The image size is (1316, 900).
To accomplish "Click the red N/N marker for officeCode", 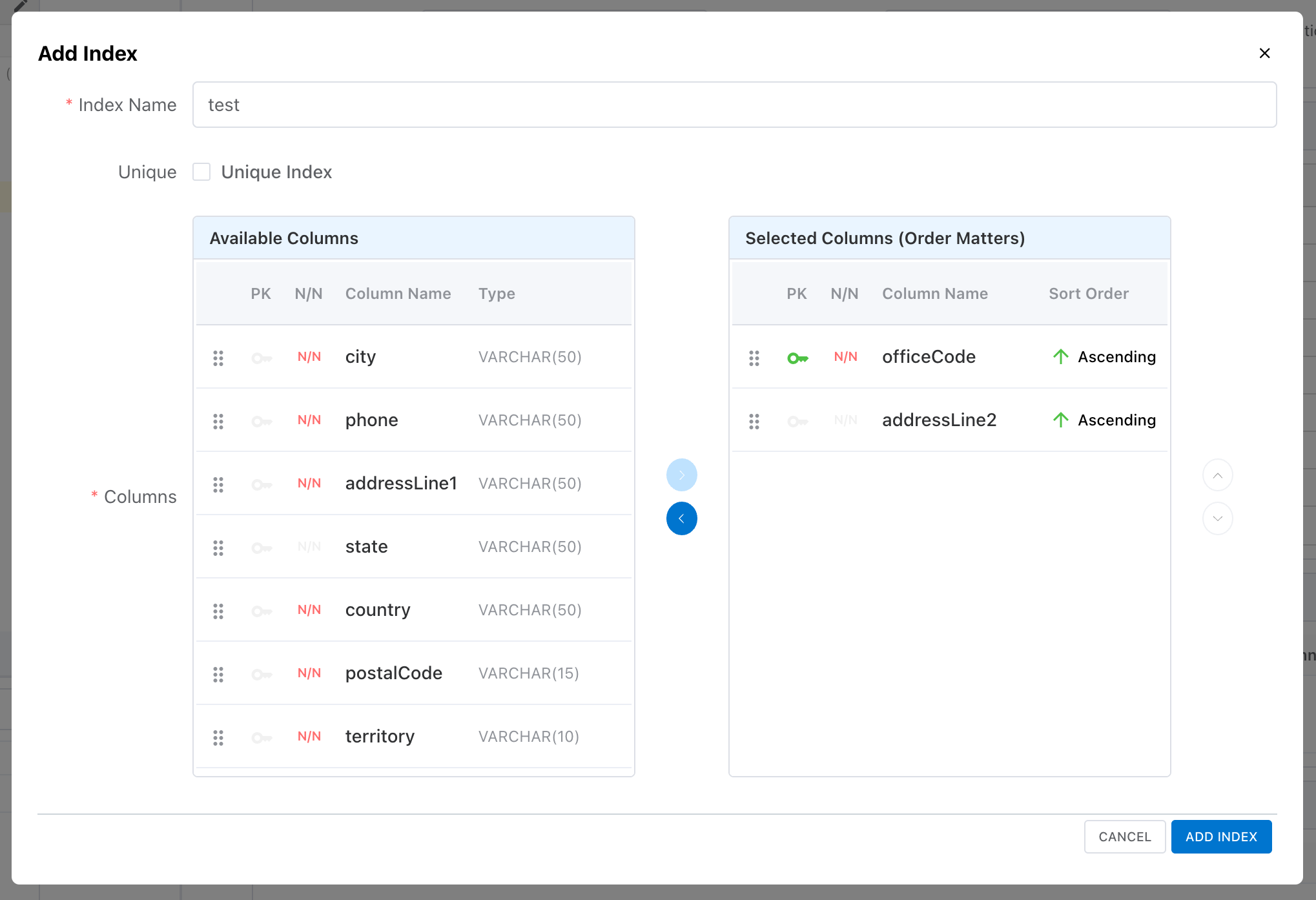I will (x=846, y=356).
